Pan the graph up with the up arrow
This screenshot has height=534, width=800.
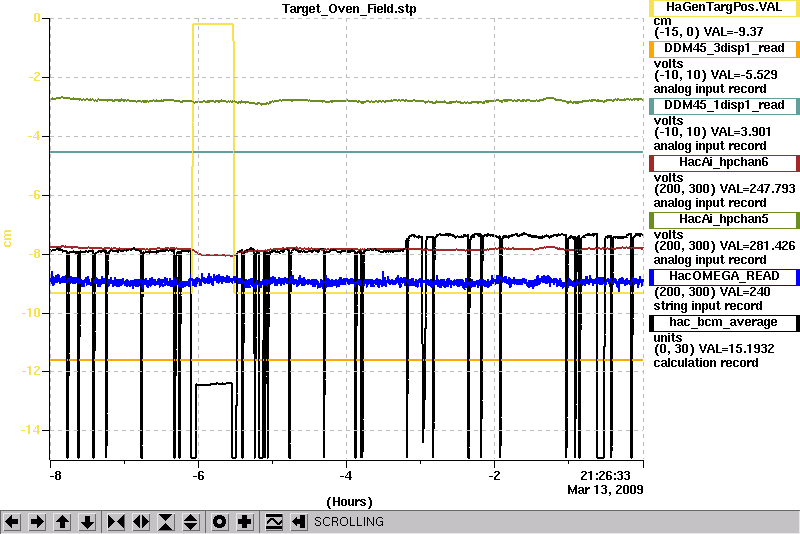(x=62, y=522)
